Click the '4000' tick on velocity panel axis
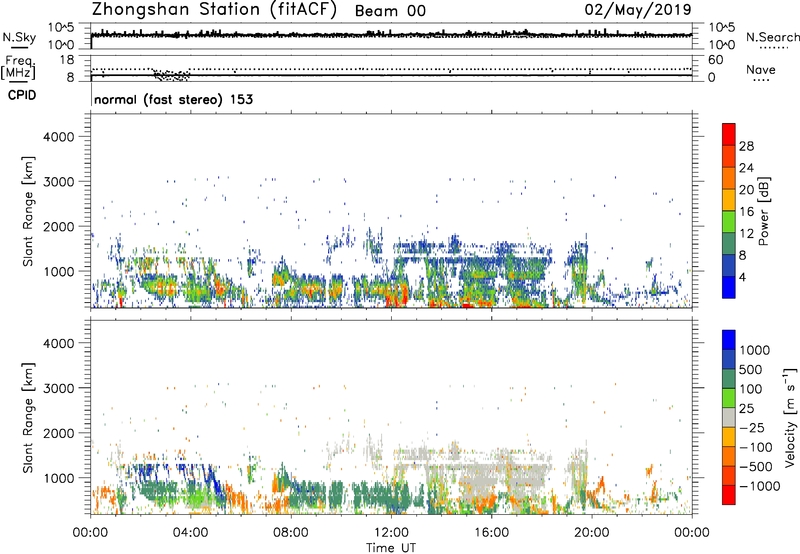800x554 pixels. tap(58, 343)
